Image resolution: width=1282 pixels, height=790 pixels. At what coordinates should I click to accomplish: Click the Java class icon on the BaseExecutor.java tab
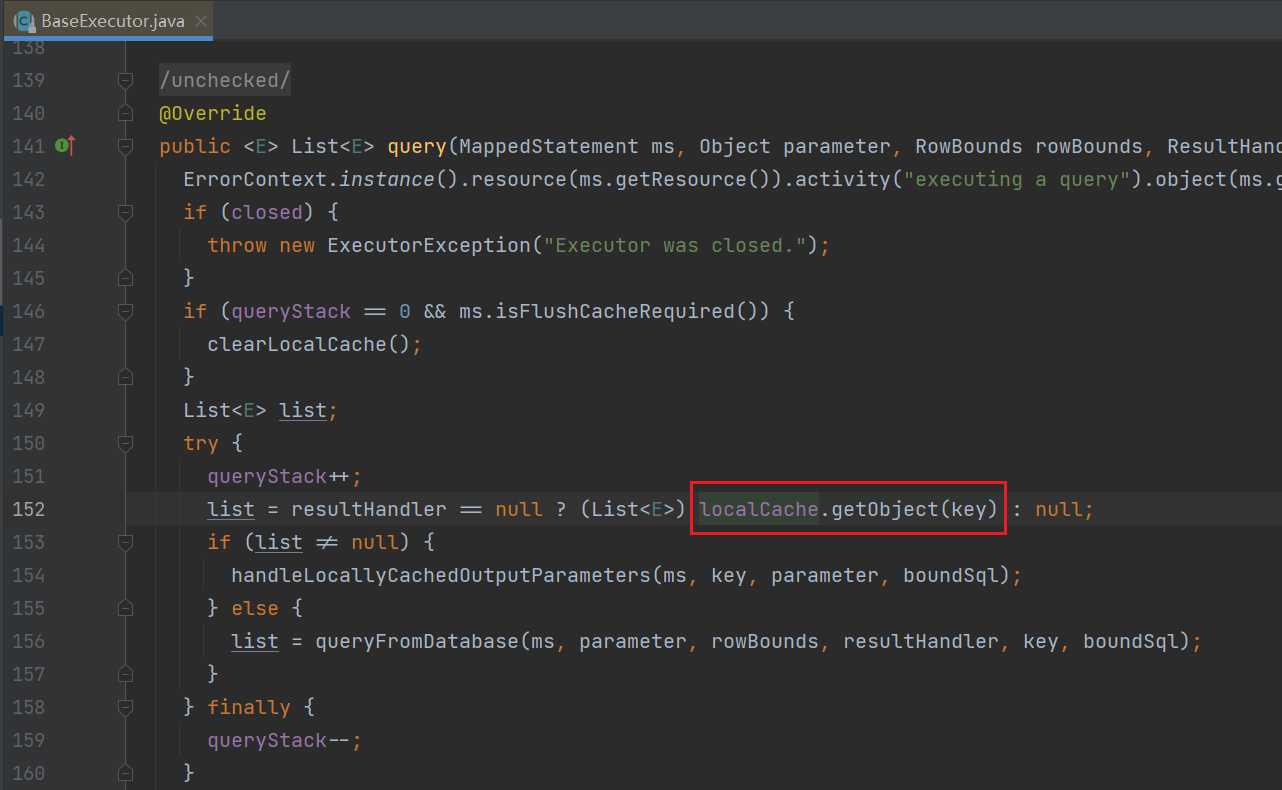[24, 20]
